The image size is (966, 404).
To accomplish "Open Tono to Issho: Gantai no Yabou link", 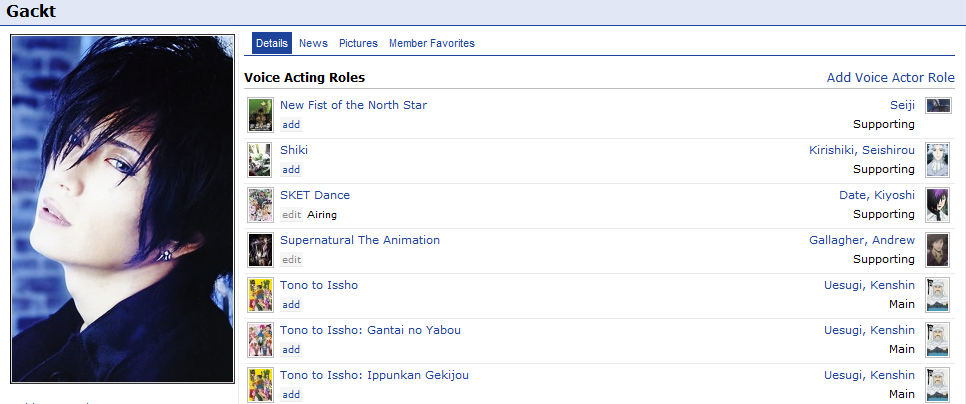I will [x=370, y=330].
